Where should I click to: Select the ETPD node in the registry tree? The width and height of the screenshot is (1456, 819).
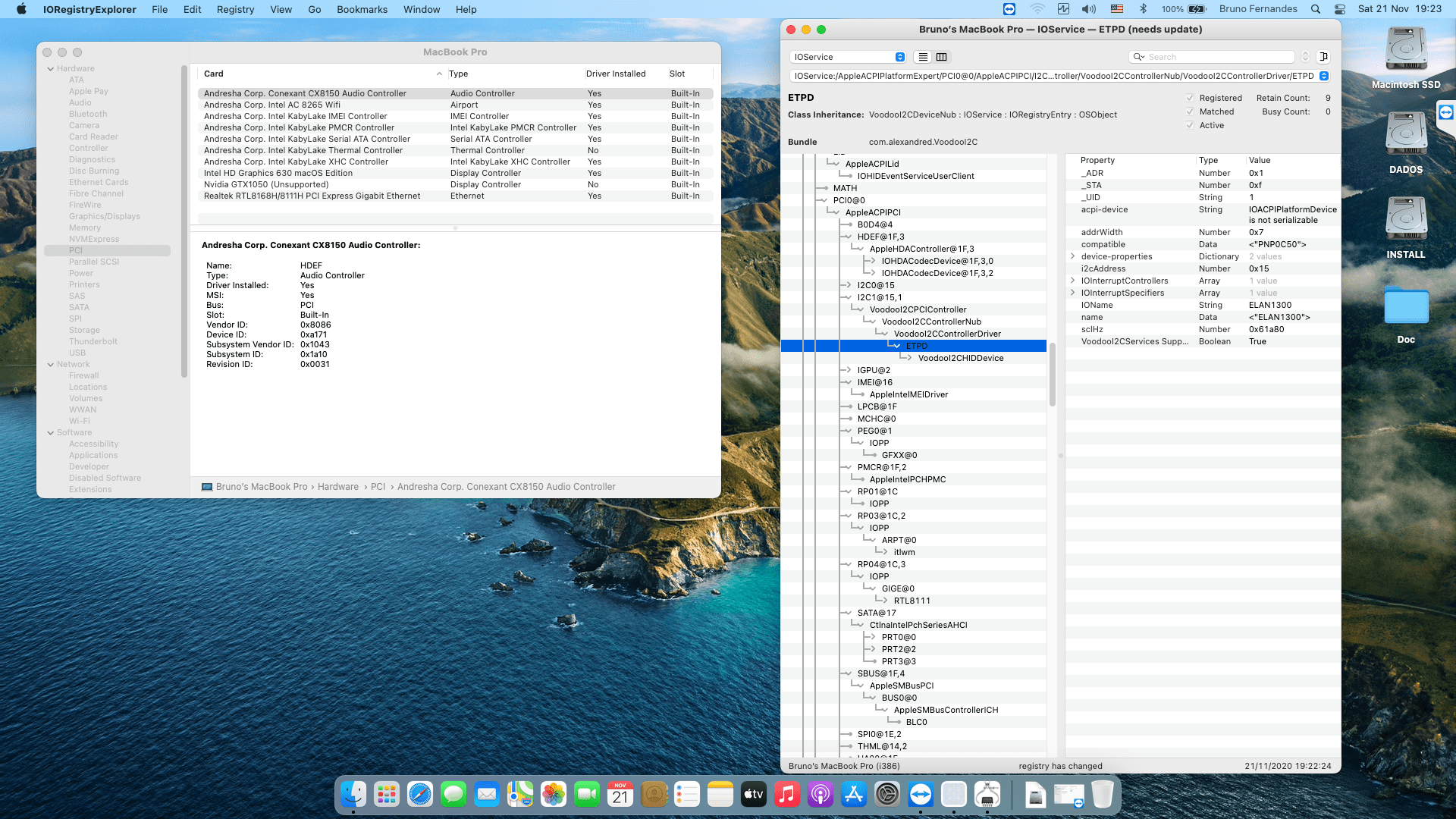coord(917,345)
